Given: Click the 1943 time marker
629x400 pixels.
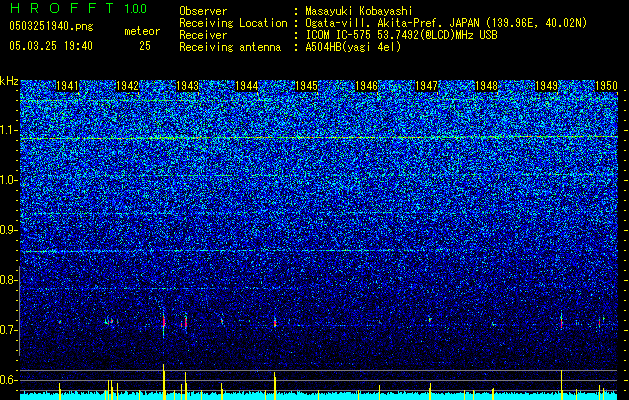Looking at the screenshot, I should point(187,86).
